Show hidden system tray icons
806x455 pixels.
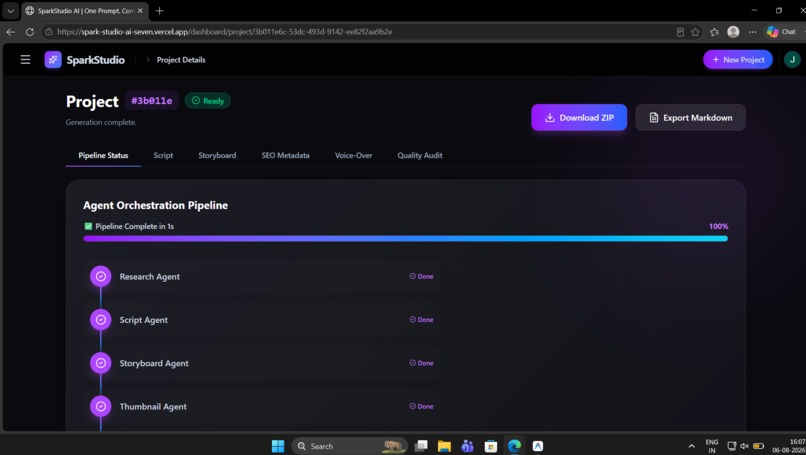tap(691, 446)
